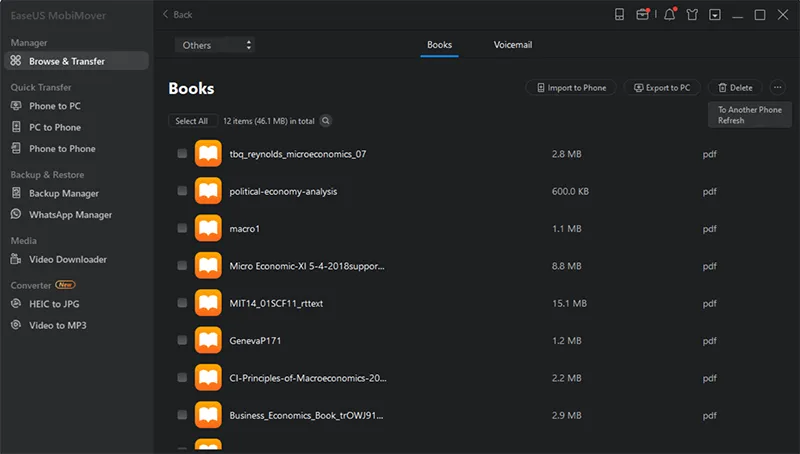Click the search magnifier beside item count
The image size is (800, 454).
(326, 121)
